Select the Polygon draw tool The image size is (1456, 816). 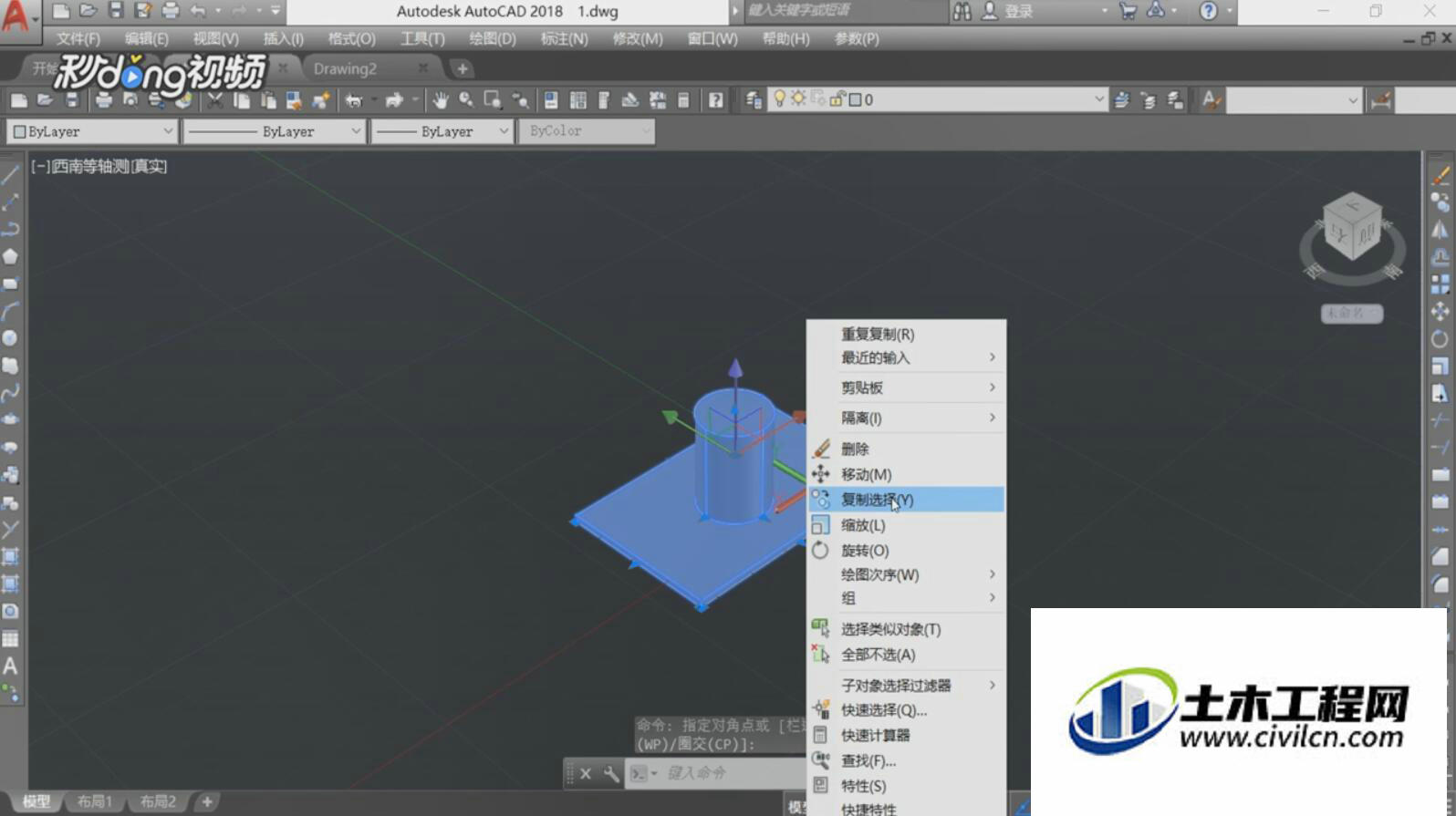click(10, 256)
